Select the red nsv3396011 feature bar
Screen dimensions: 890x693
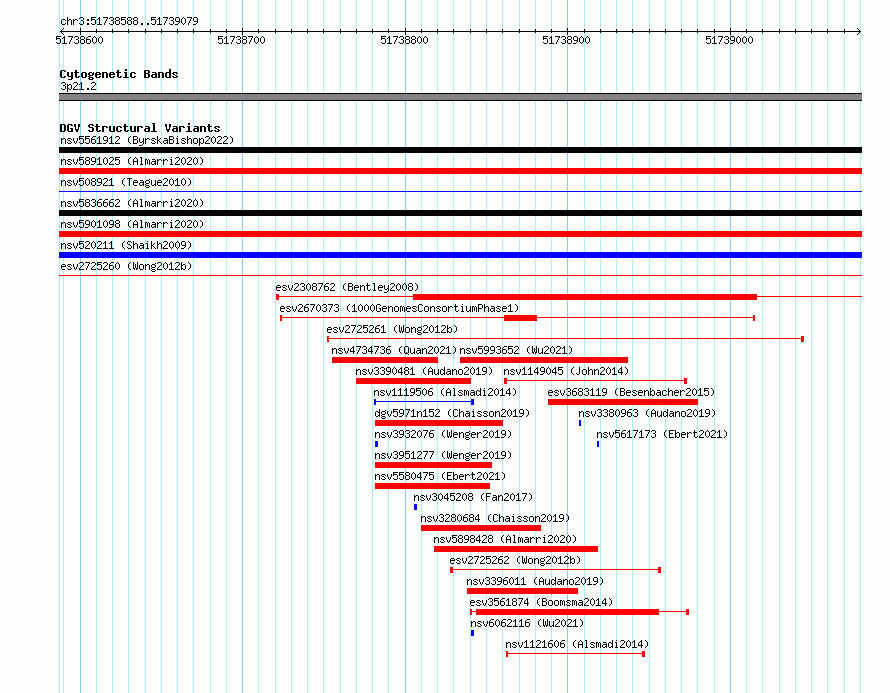click(x=522, y=591)
